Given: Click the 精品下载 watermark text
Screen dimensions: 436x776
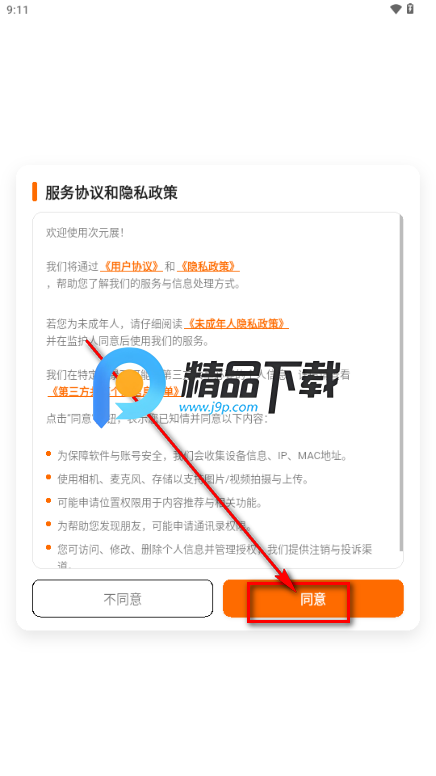Looking at the screenshot, I should tap(260, 380).
